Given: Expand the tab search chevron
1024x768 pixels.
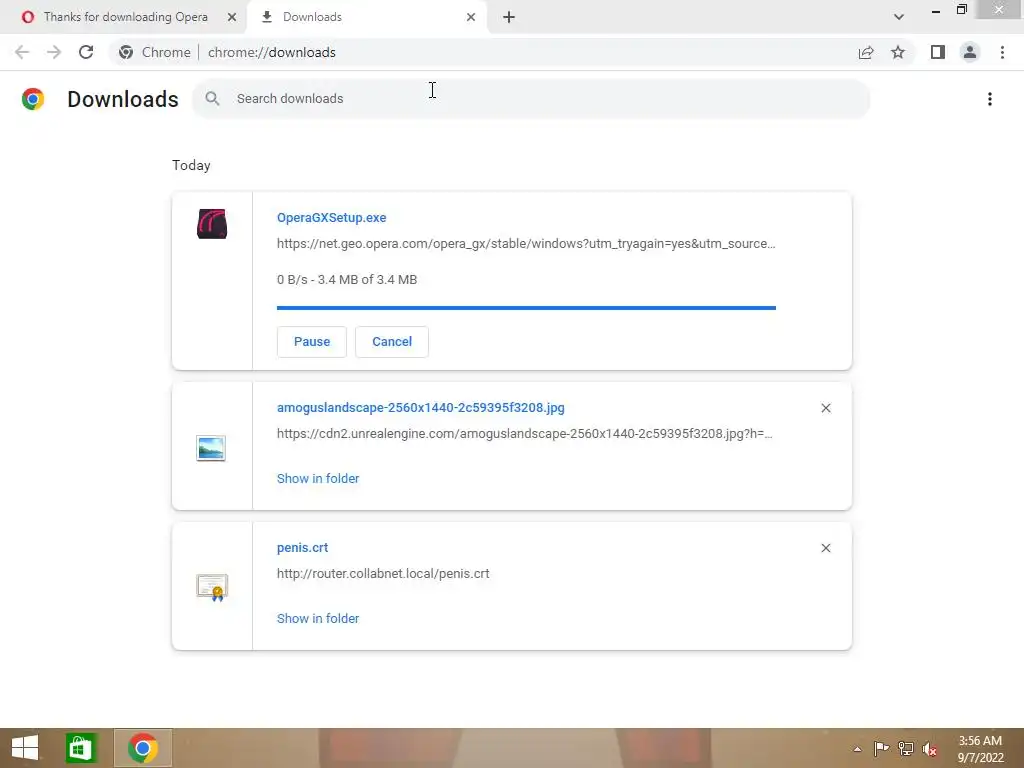Looking at the screenshot, I should click(899, 17).
